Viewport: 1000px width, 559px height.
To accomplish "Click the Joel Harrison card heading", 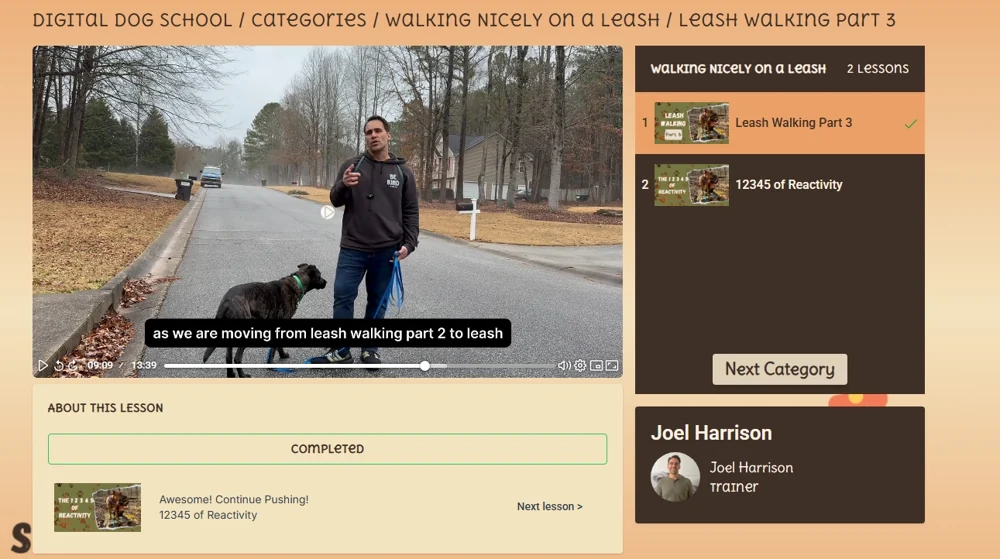I will click(x=711, y=433).
